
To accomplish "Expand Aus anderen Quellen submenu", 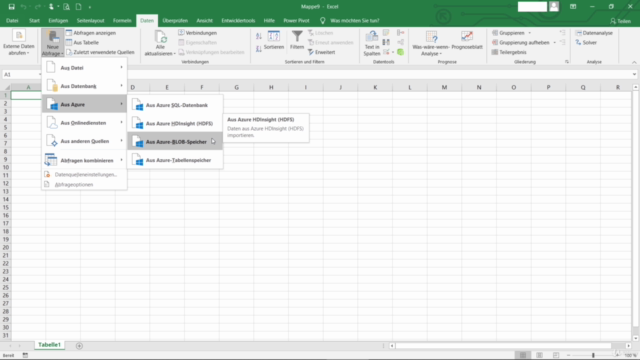I will [x=84, y=141].
